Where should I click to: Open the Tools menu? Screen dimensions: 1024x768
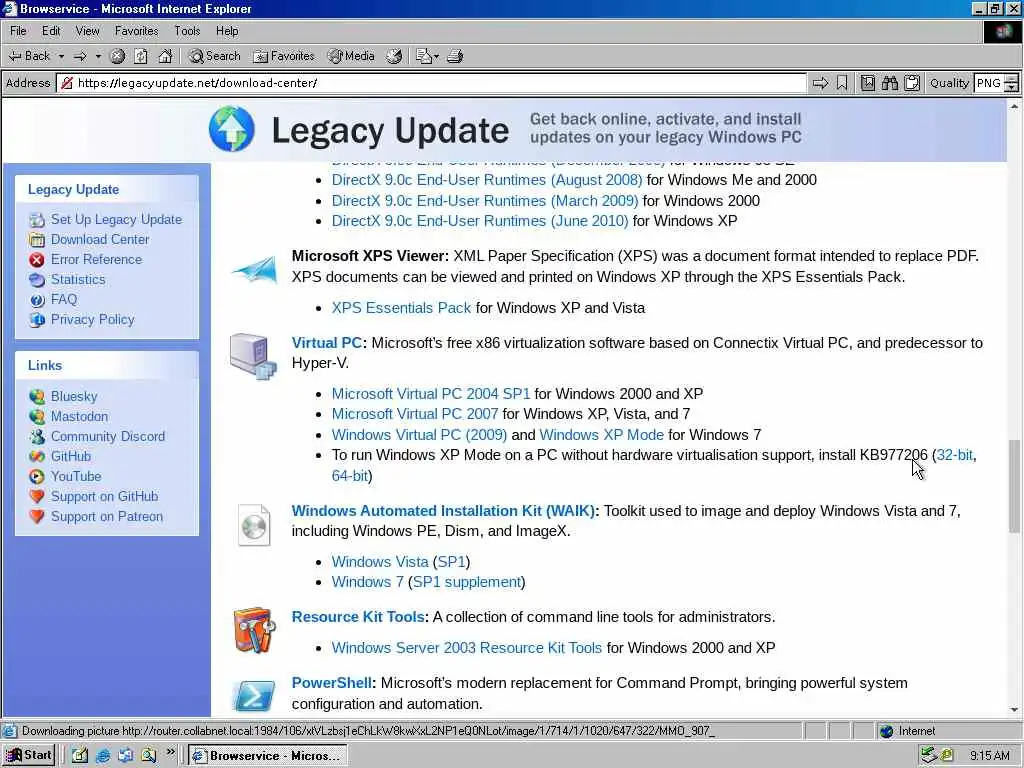(x=187, y=31)
